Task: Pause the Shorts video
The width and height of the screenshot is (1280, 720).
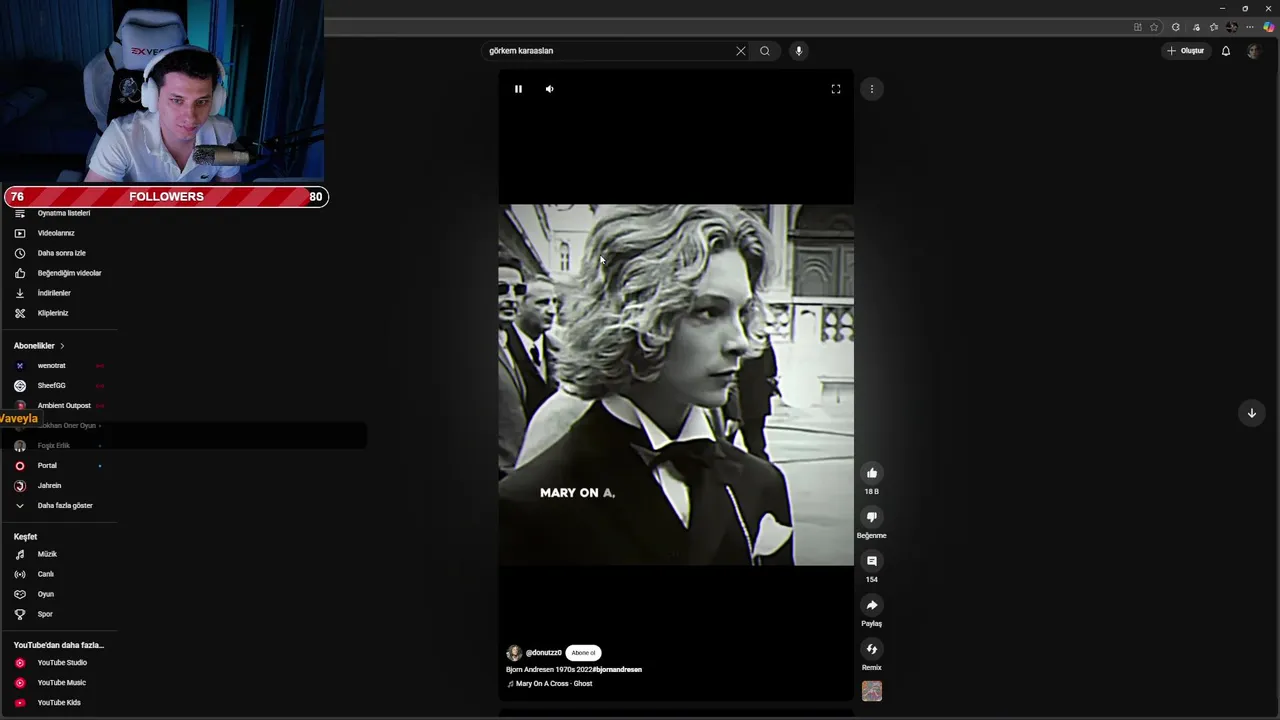Action: [x=518, y=89]
